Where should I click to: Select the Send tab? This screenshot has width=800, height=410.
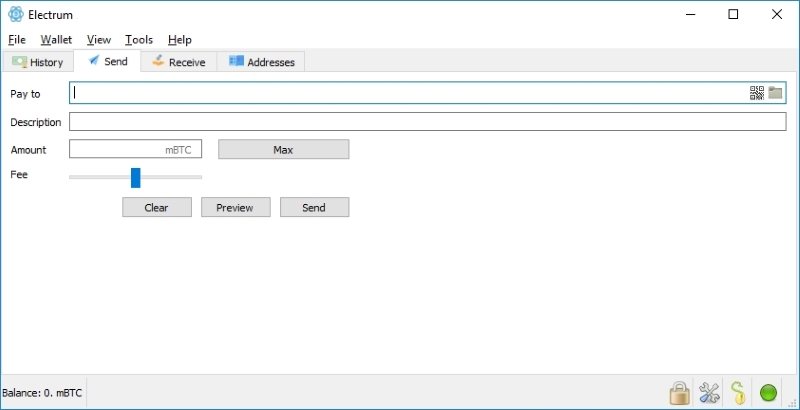click(107, 61)
